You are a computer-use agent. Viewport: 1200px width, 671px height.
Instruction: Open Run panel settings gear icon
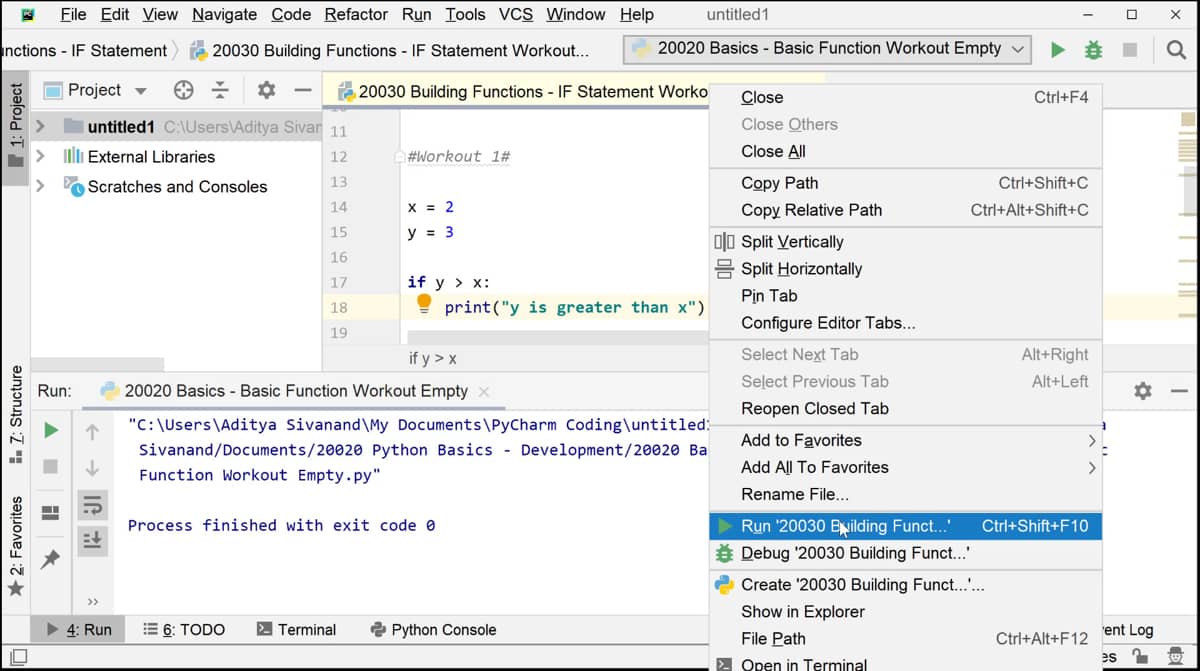1143,391
